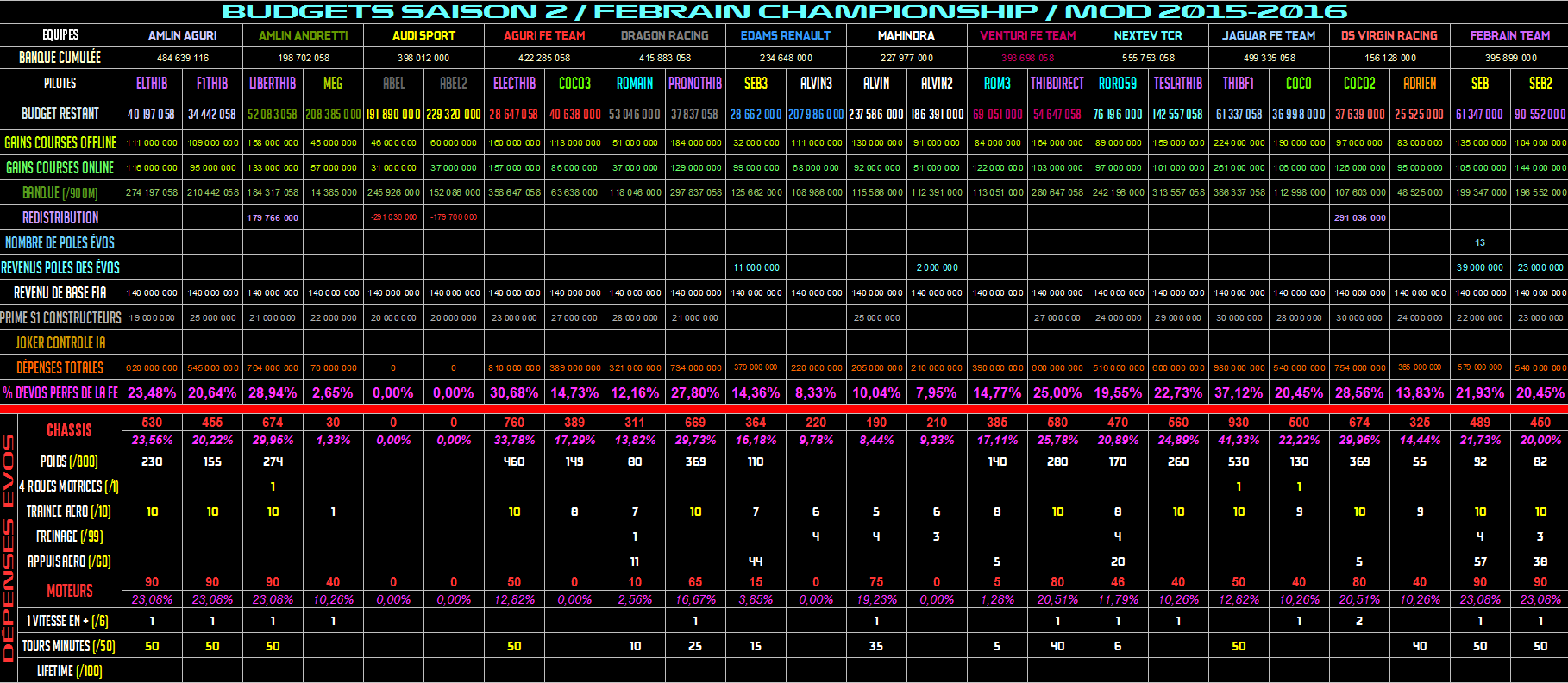Image resolution: width=1568 pixels, height=683 pixels.
Task: Click the Budgets Saison 2 title banner
Action: 784,12
